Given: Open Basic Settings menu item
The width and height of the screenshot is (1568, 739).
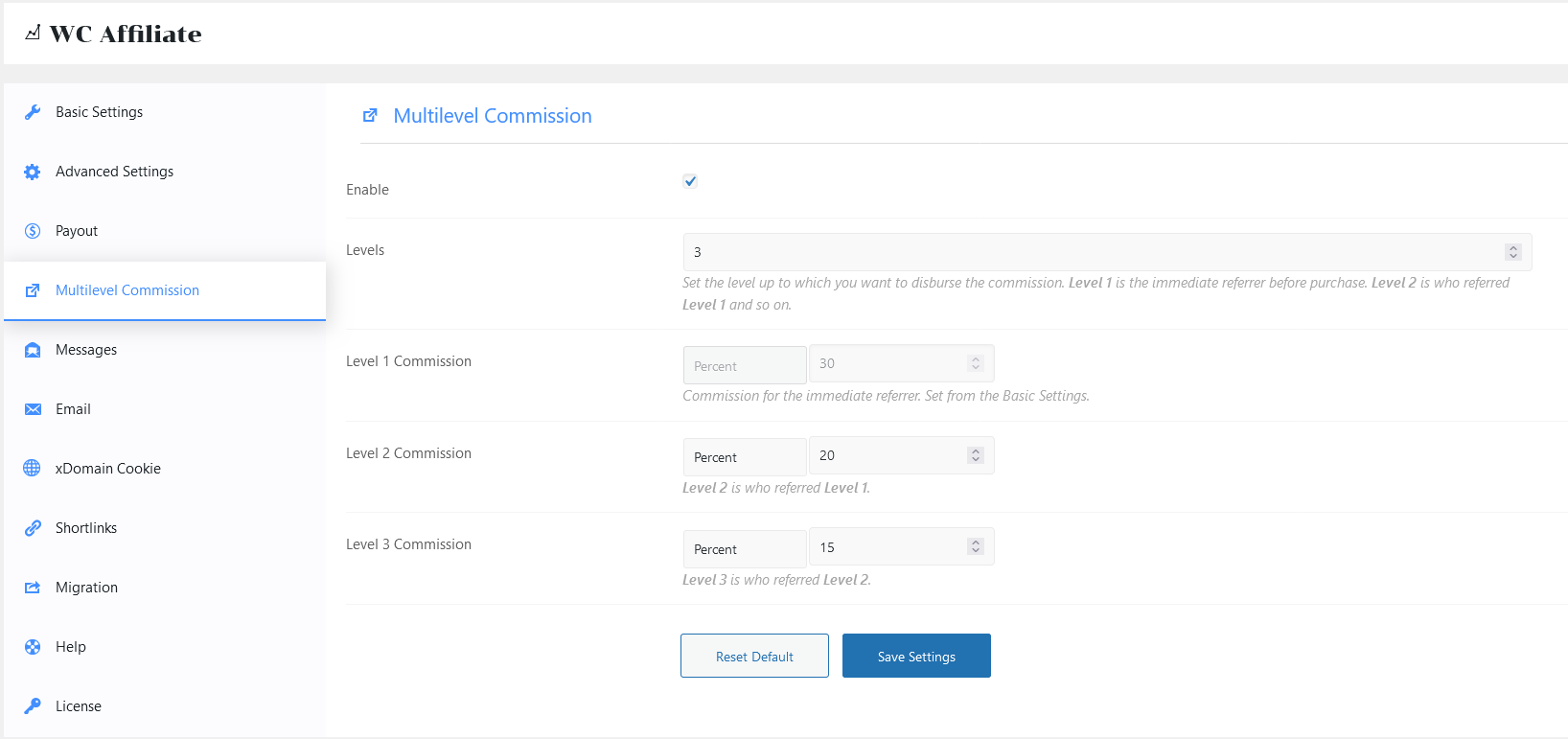Looking at the screenshot, I should click(x=165, y=112).
